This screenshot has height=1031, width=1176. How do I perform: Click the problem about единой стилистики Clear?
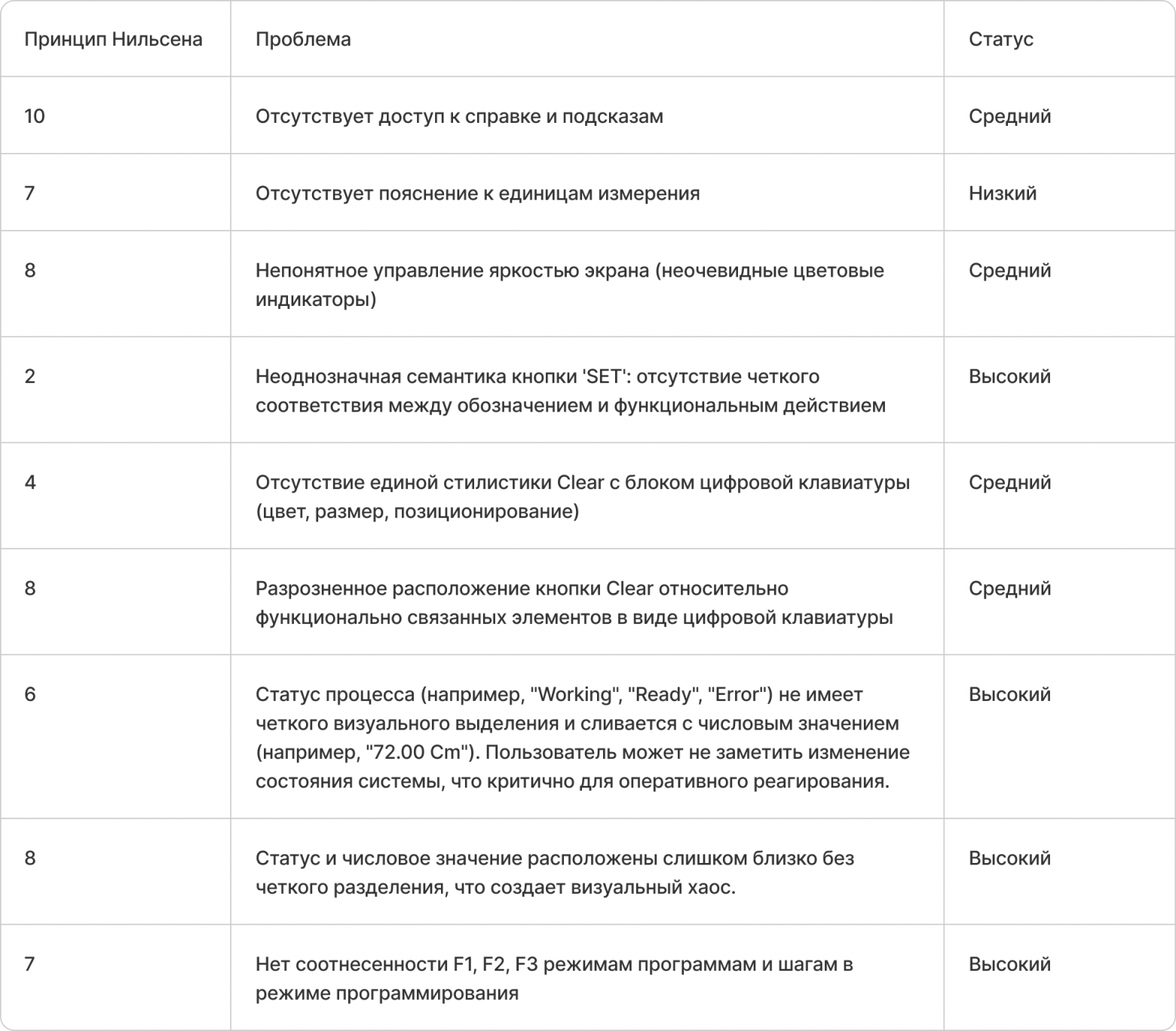click(582, 497)
